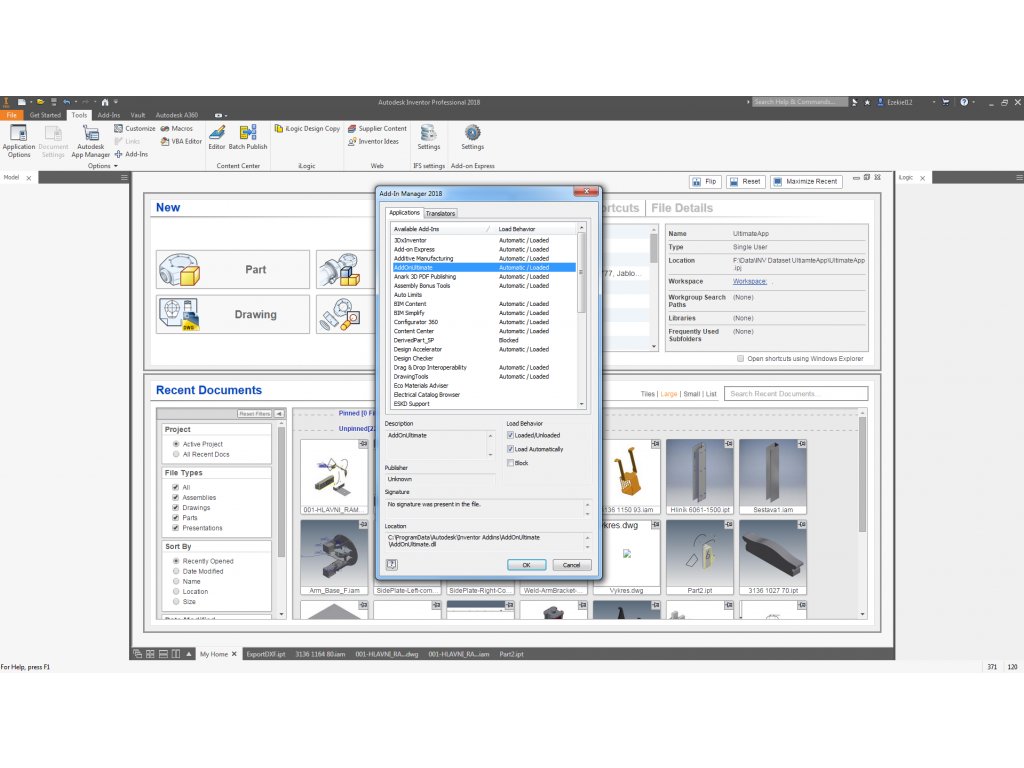The height and width of the screenshot is (768, 1024).
Task: Enable the Block checkbox
Action: [510, 463]
